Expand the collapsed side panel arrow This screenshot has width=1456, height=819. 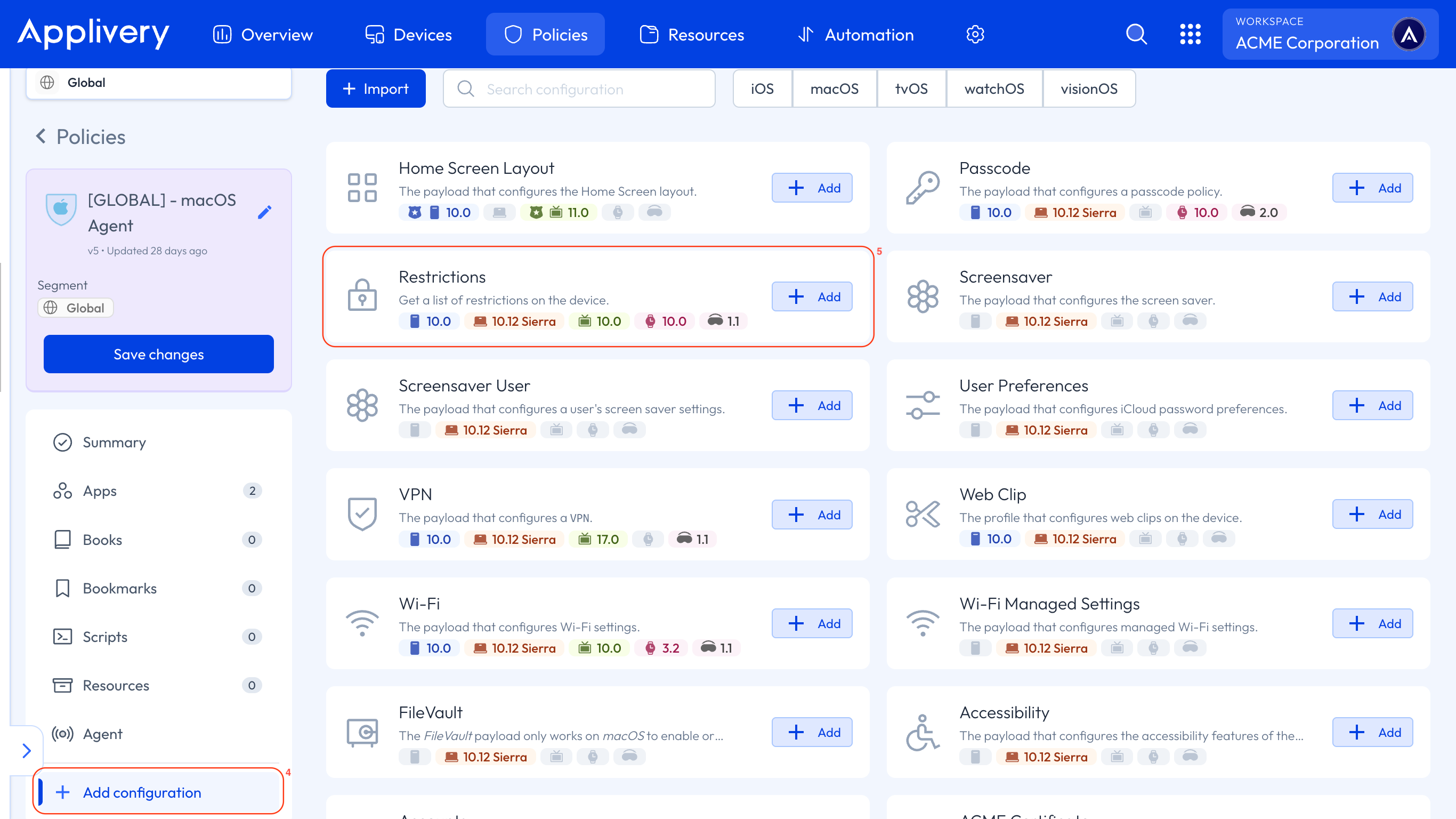27,751
